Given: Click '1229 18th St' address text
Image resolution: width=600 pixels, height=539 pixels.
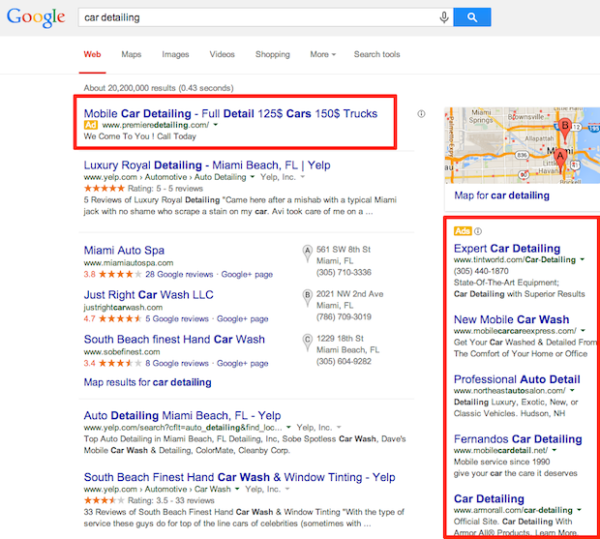Looking at the screenshot, I should coord(338,339).
